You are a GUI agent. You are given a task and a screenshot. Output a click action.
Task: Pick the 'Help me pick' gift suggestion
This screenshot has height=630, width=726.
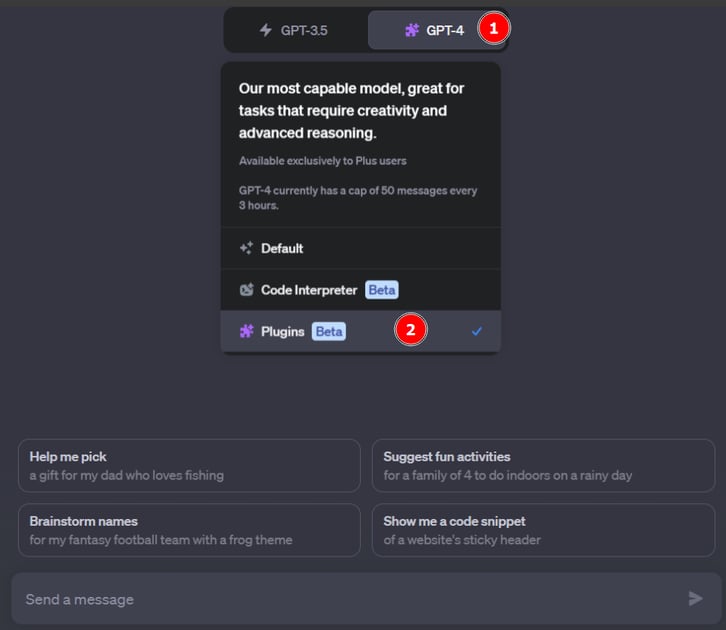(189, 465)
